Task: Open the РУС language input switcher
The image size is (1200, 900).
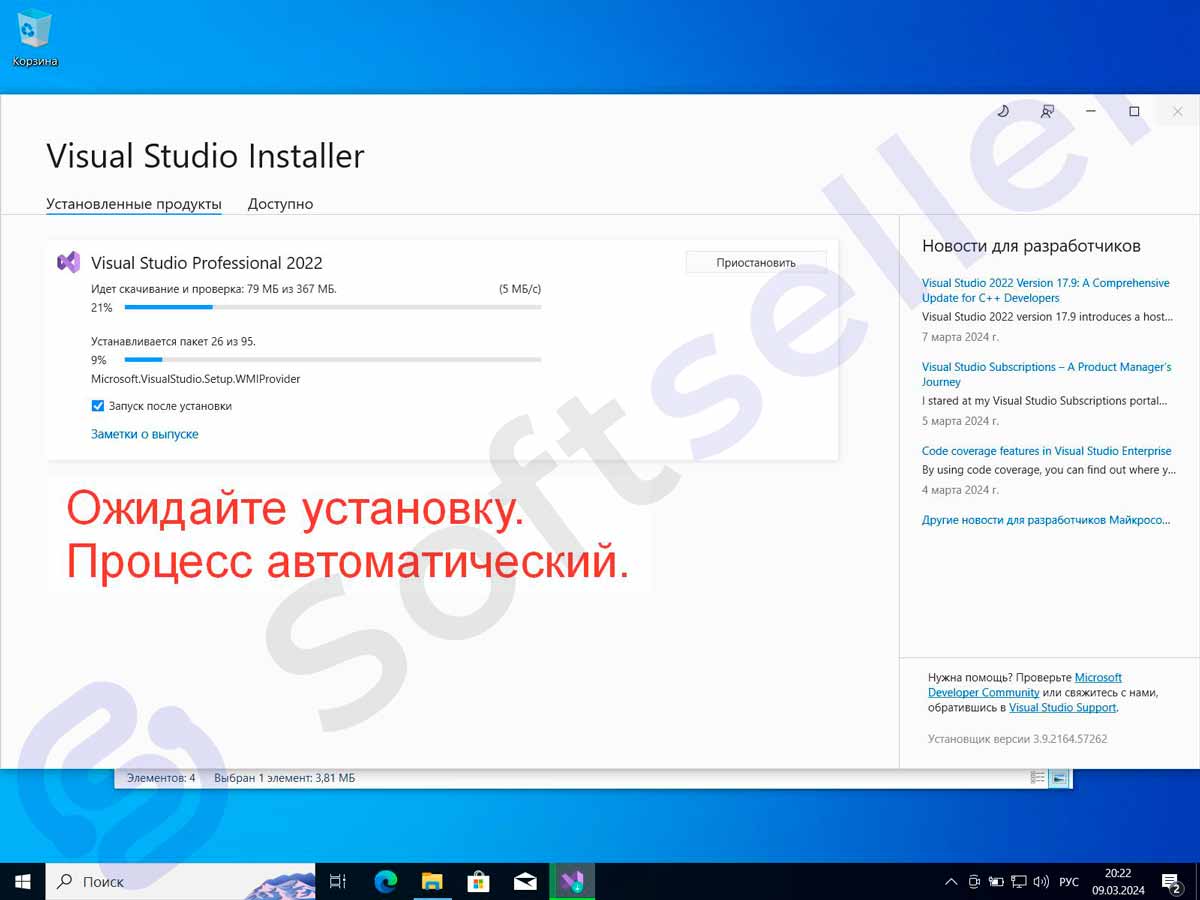Action: pos(1069,882)
